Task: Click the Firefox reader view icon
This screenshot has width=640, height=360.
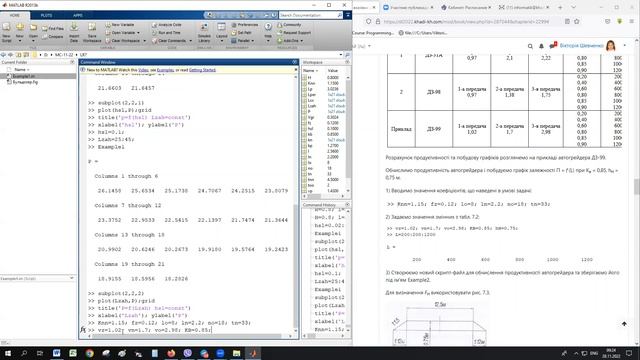Action: pyautogui.click(x=567, y=21)
